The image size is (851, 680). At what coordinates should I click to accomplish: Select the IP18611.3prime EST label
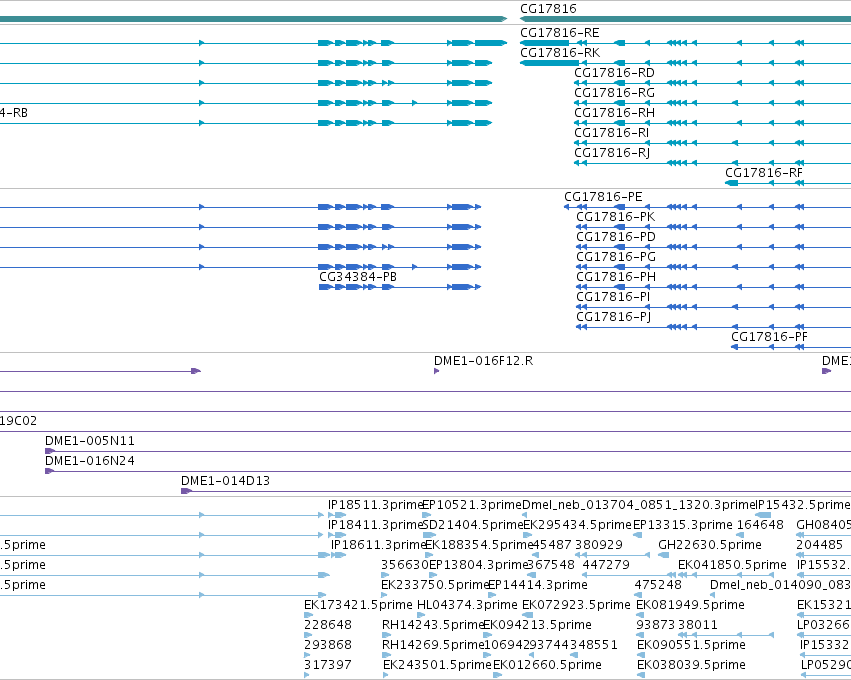coord(378,545)
